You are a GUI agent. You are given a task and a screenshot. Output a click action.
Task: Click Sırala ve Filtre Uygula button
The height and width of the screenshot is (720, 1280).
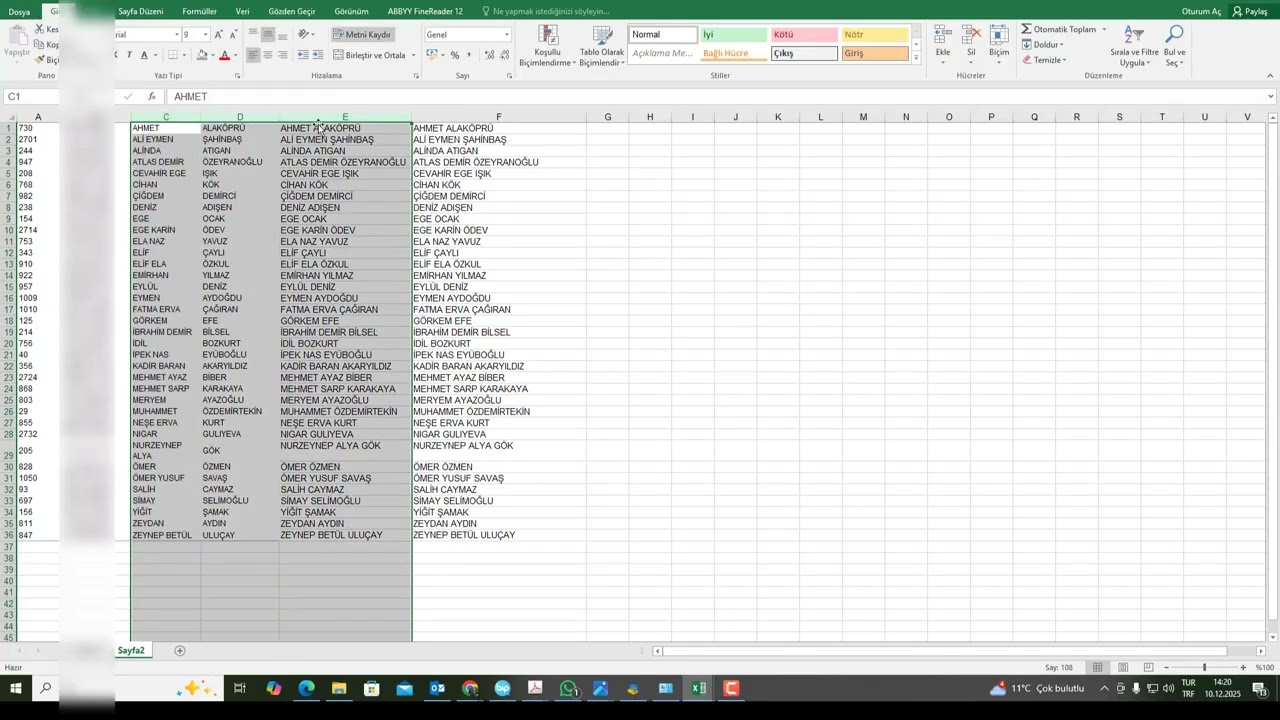(1134, 45)
